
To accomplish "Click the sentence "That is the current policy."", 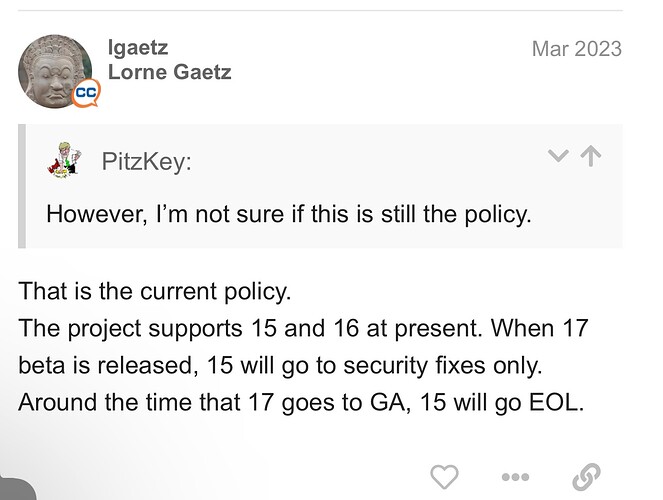I will pos(155,291).
